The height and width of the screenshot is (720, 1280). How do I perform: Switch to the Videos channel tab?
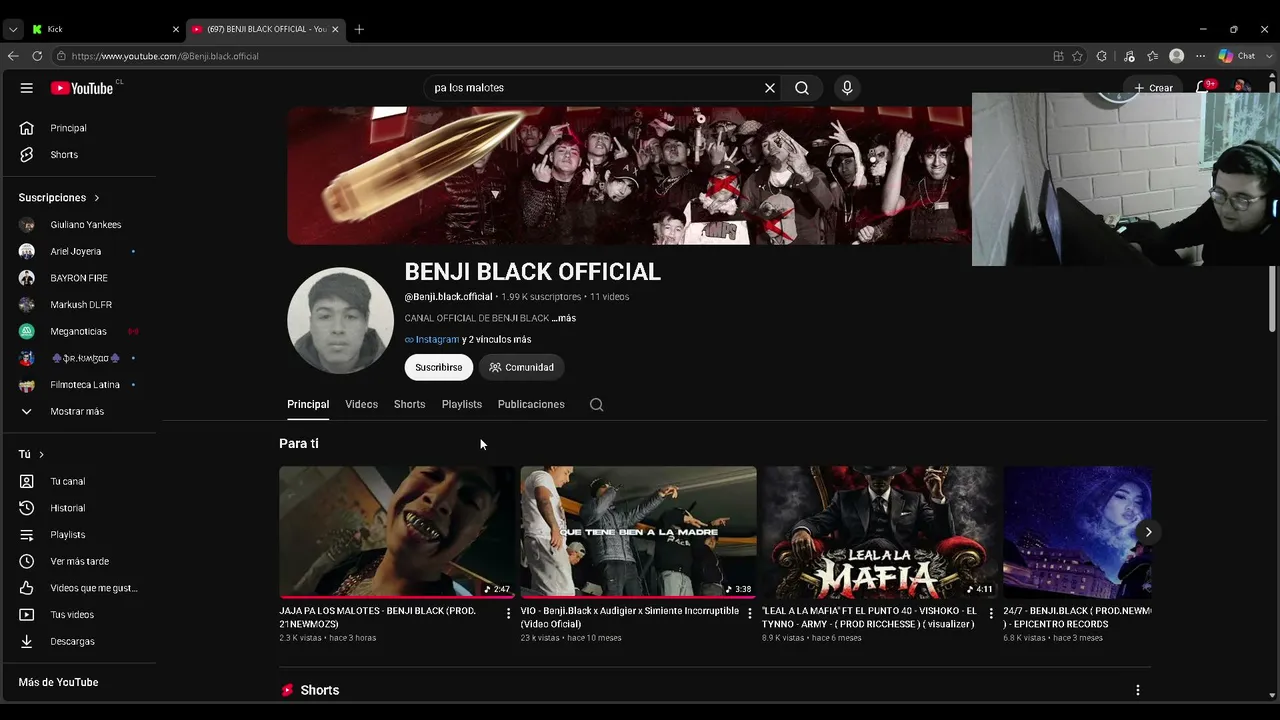coord(361,404)
